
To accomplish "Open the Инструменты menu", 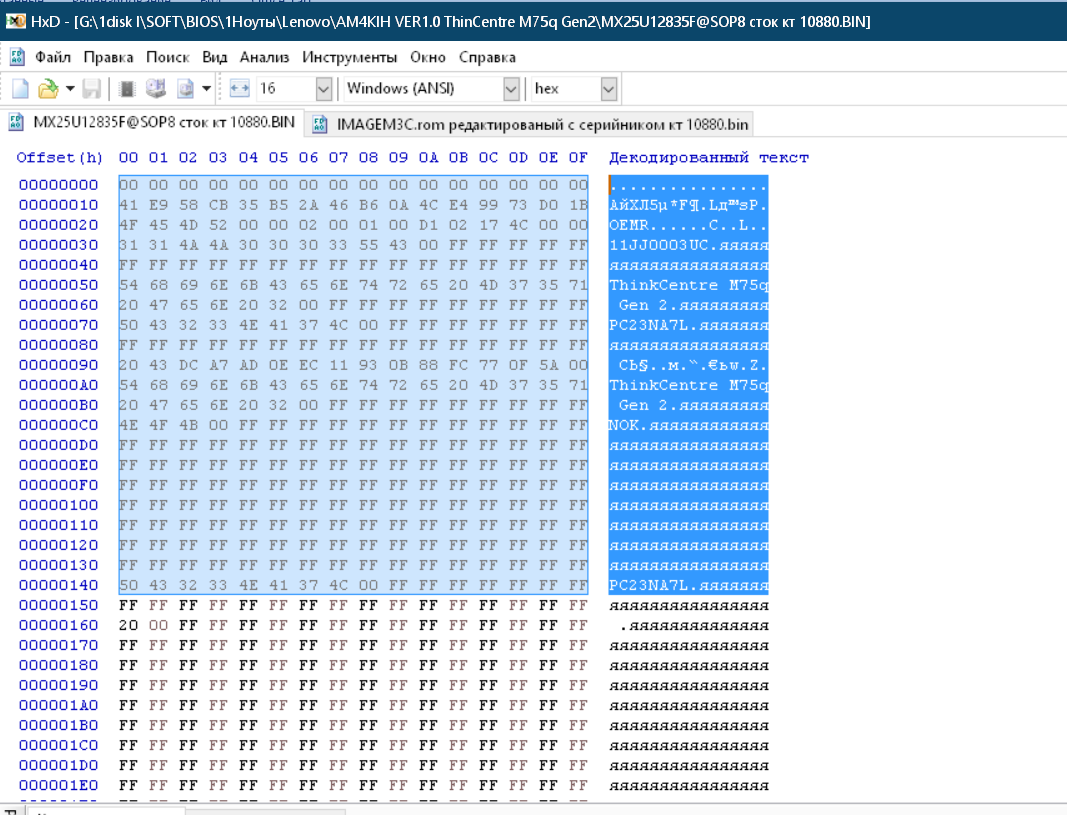I will pyautogui.click(x=349, y=57).
